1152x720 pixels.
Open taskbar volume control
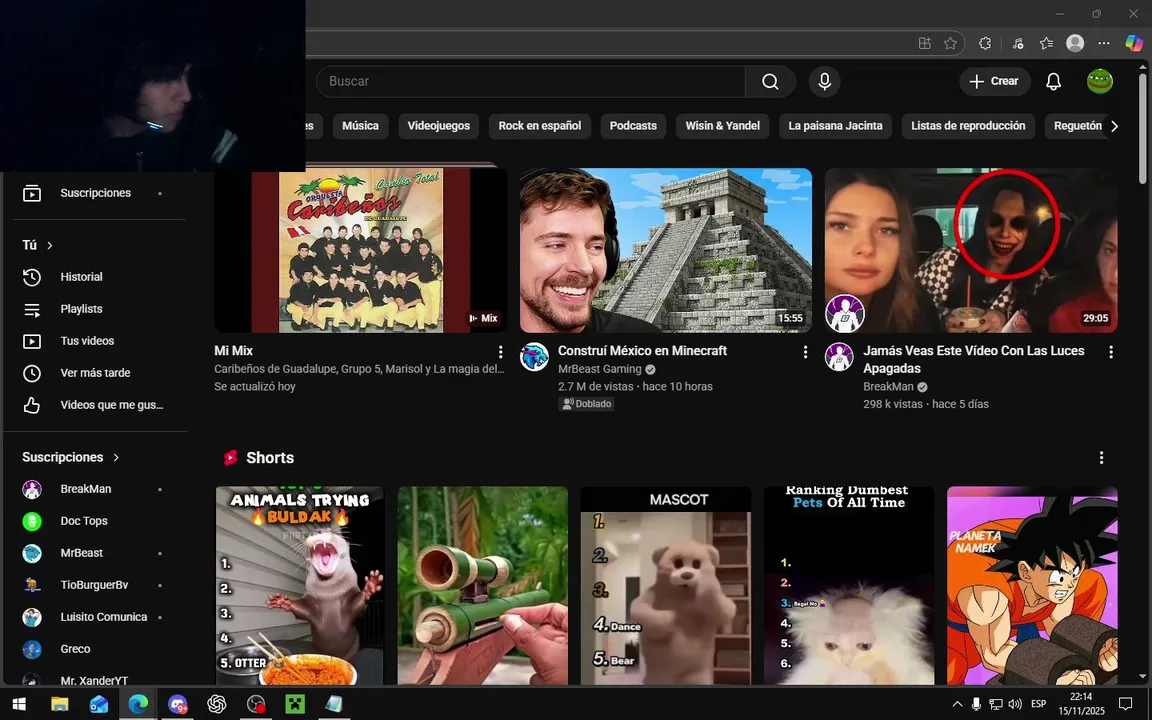[1015, 704]
